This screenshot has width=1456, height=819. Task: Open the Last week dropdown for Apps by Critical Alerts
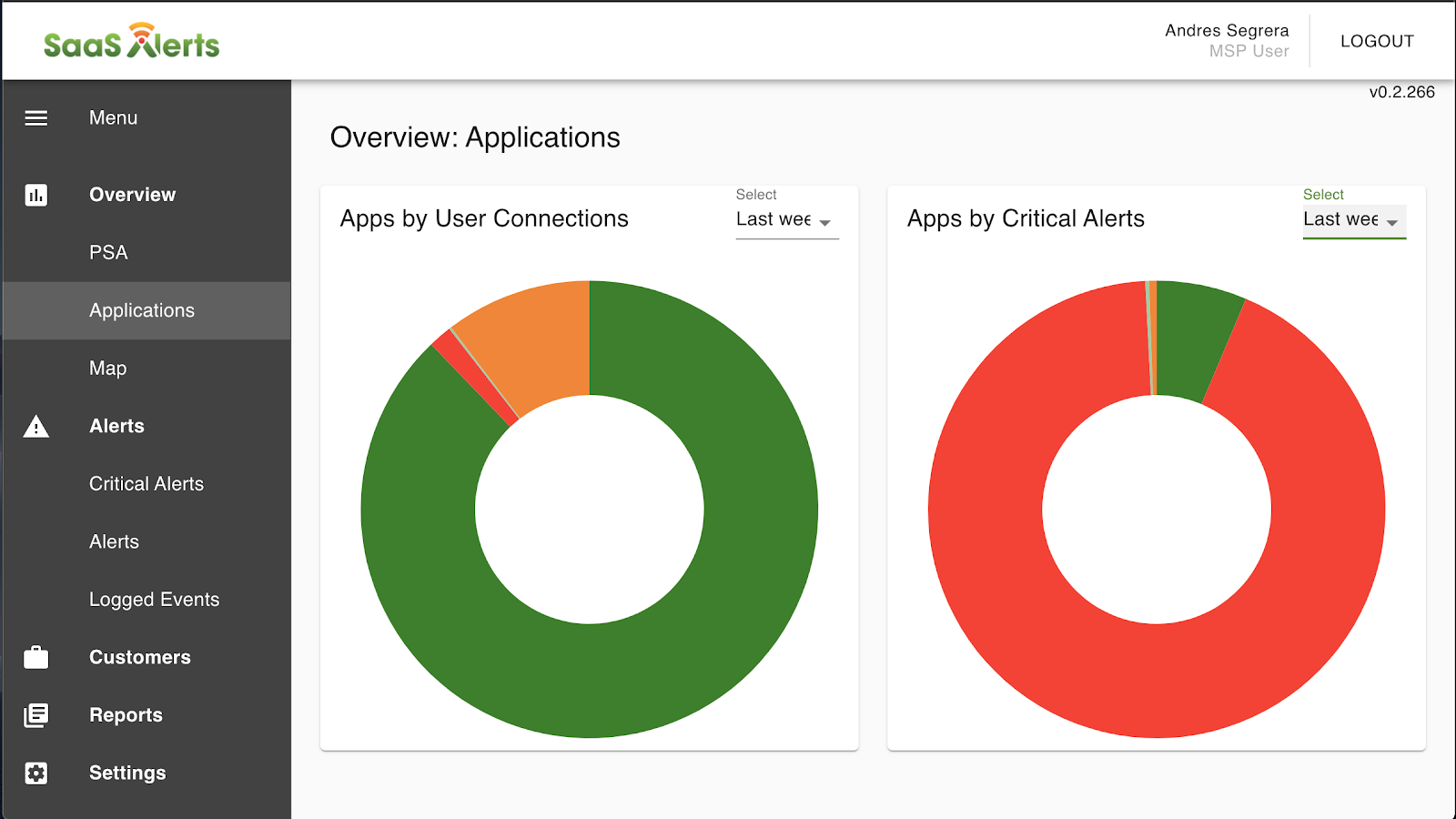point(1353,219)
